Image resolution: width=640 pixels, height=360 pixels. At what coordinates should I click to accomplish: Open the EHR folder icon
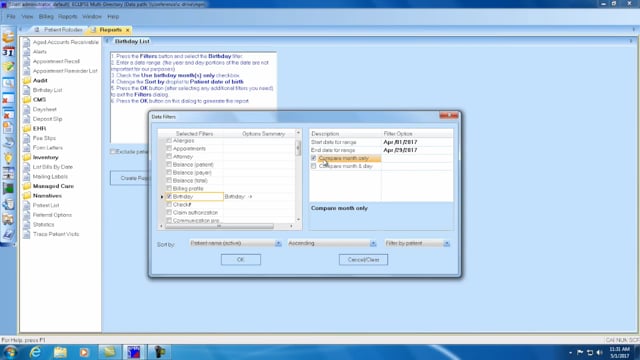(x=27, y=129)
